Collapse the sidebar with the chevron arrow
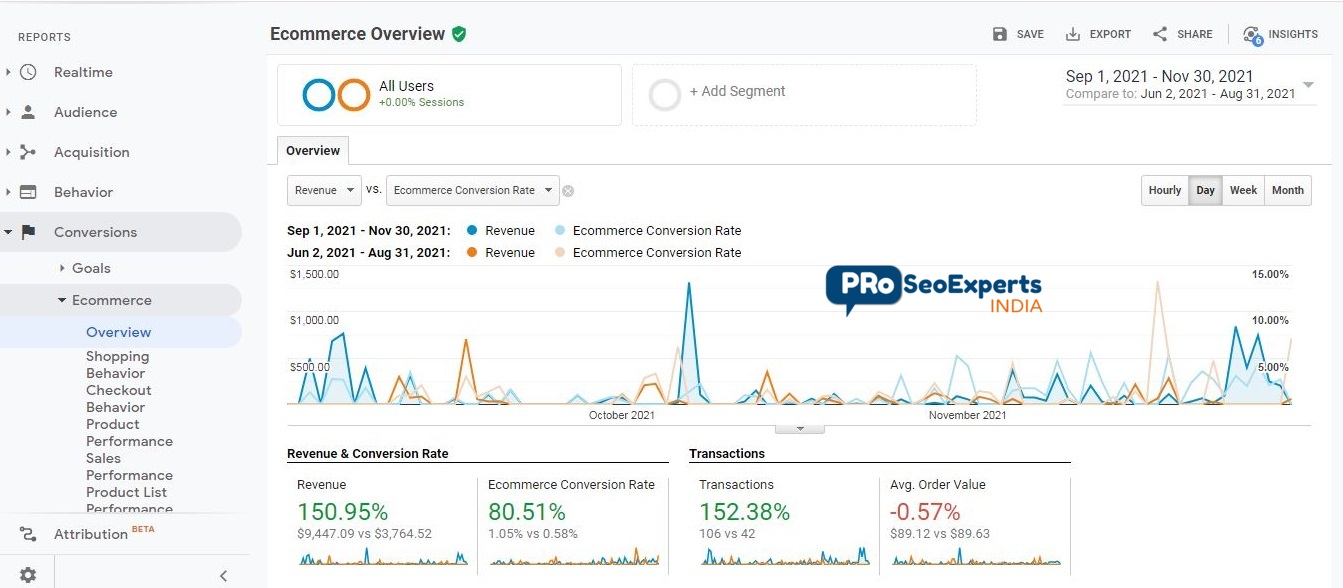Screen dimensions: 1343x588 [x=223, y=575]
